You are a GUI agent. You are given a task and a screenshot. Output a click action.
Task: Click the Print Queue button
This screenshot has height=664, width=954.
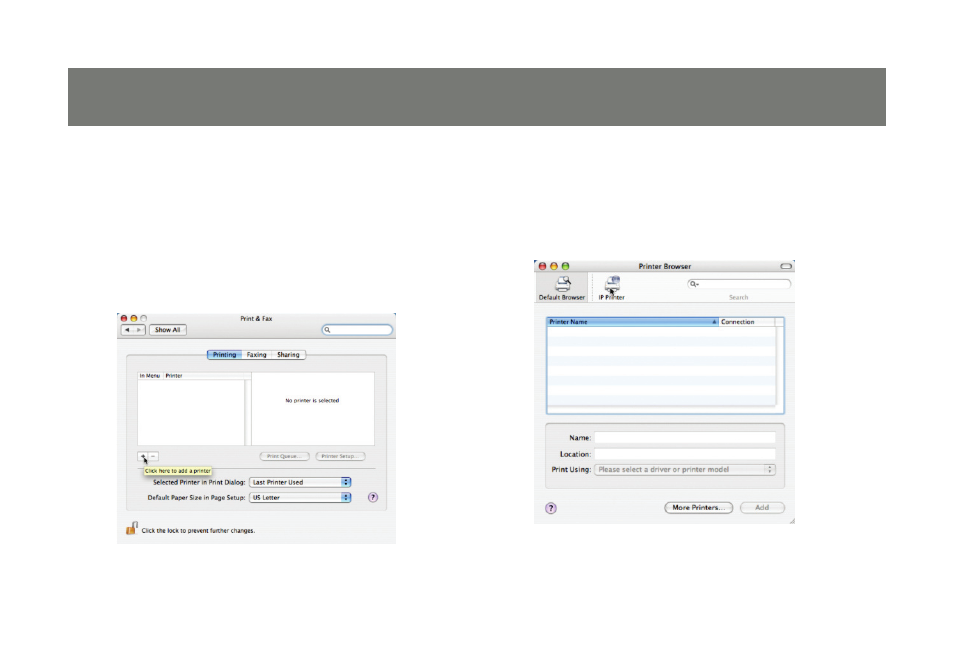[284, 456]
